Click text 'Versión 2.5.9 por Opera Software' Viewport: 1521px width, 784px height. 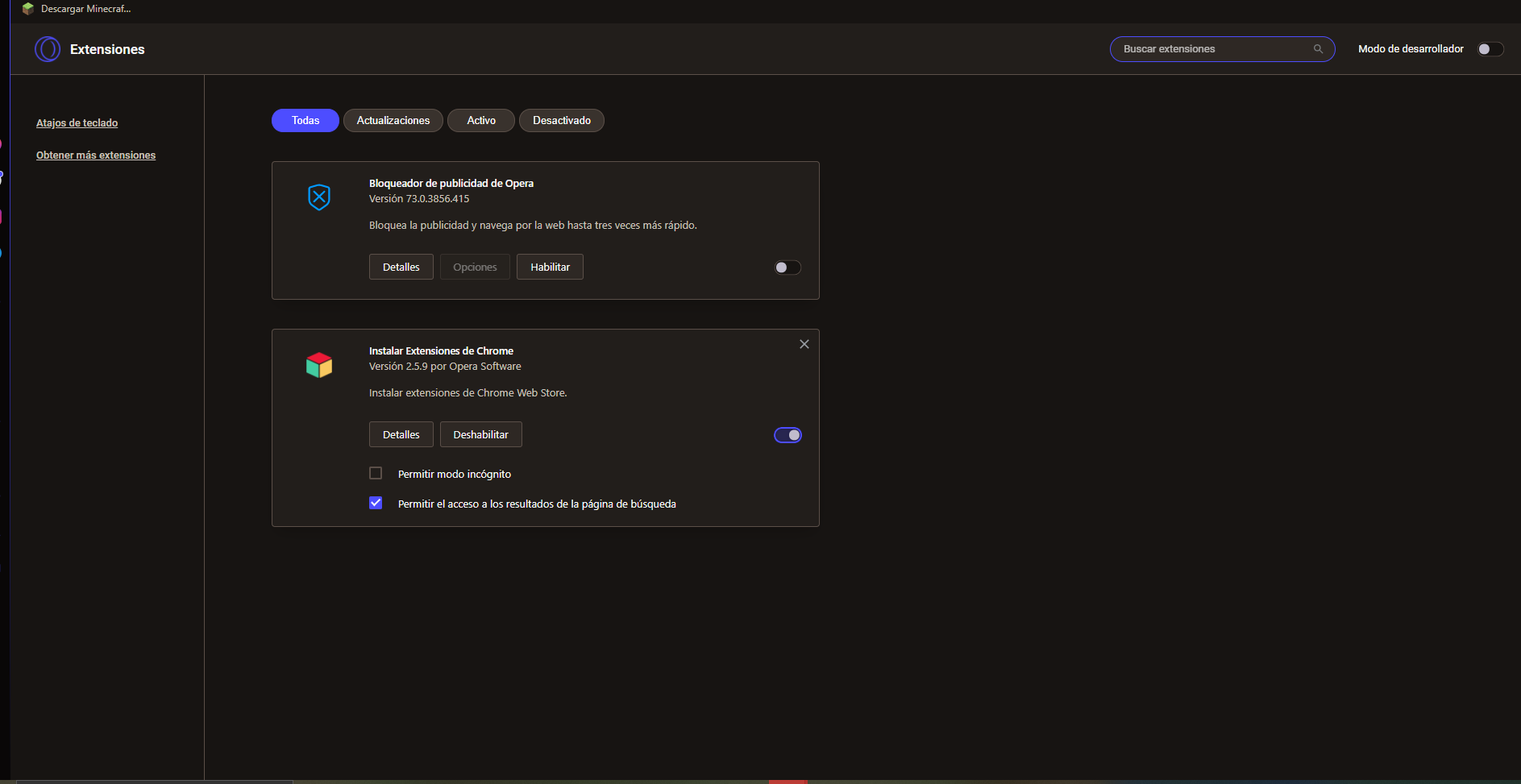click(x=445, y=367)
